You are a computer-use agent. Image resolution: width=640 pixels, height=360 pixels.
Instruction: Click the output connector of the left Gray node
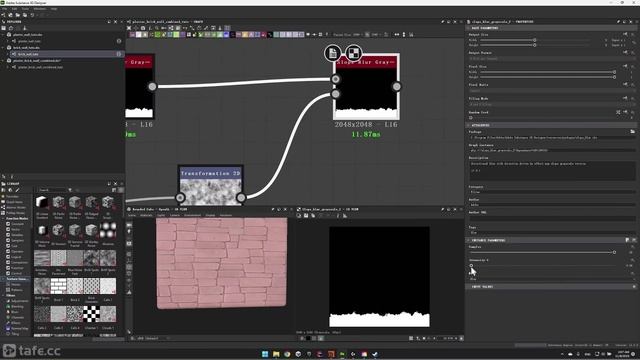[x=152, y=87]
